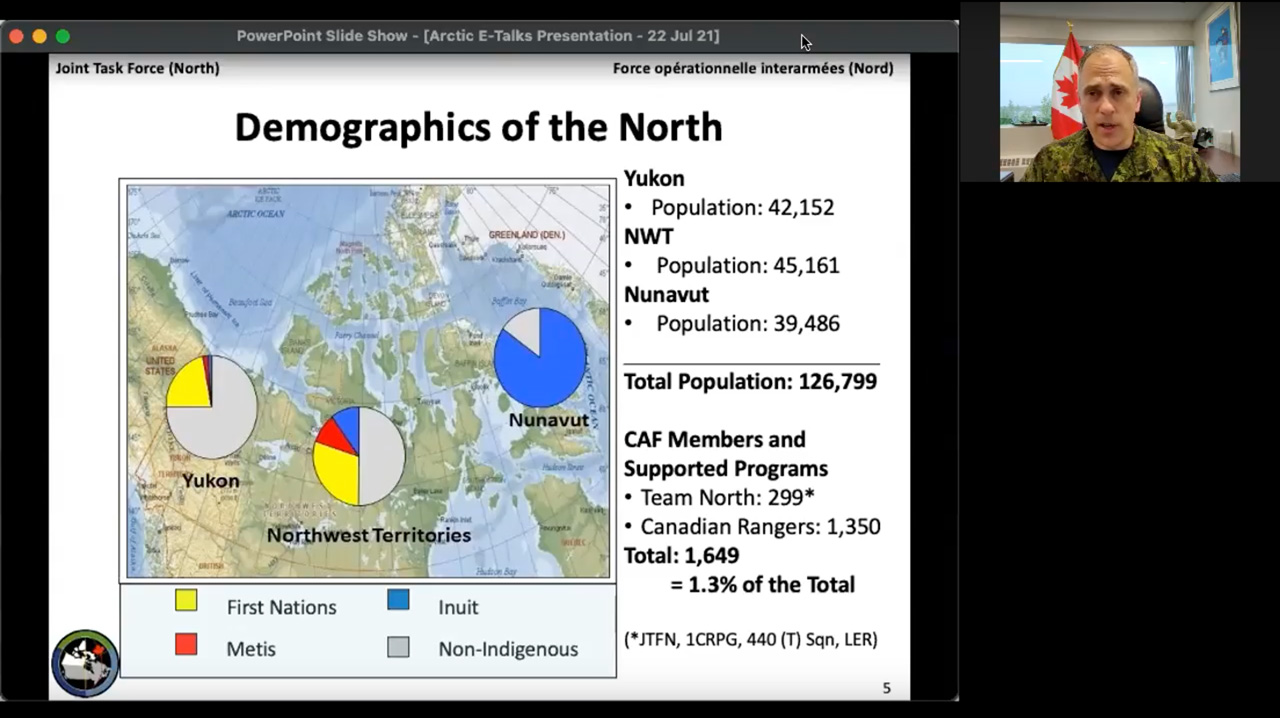Image resolution: width=1280 pixels, height=718 pixels.
Task: Click the Joint Task Force (North) header
Action: coord(137,68)
